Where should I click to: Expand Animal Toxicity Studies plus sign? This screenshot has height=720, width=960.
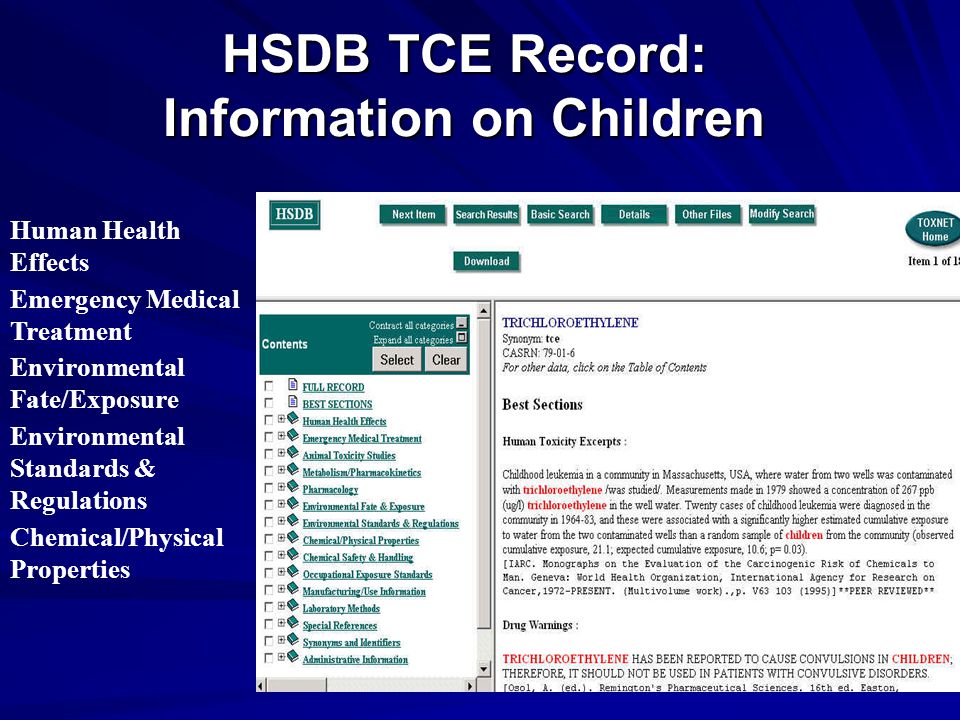coord(281,453)
